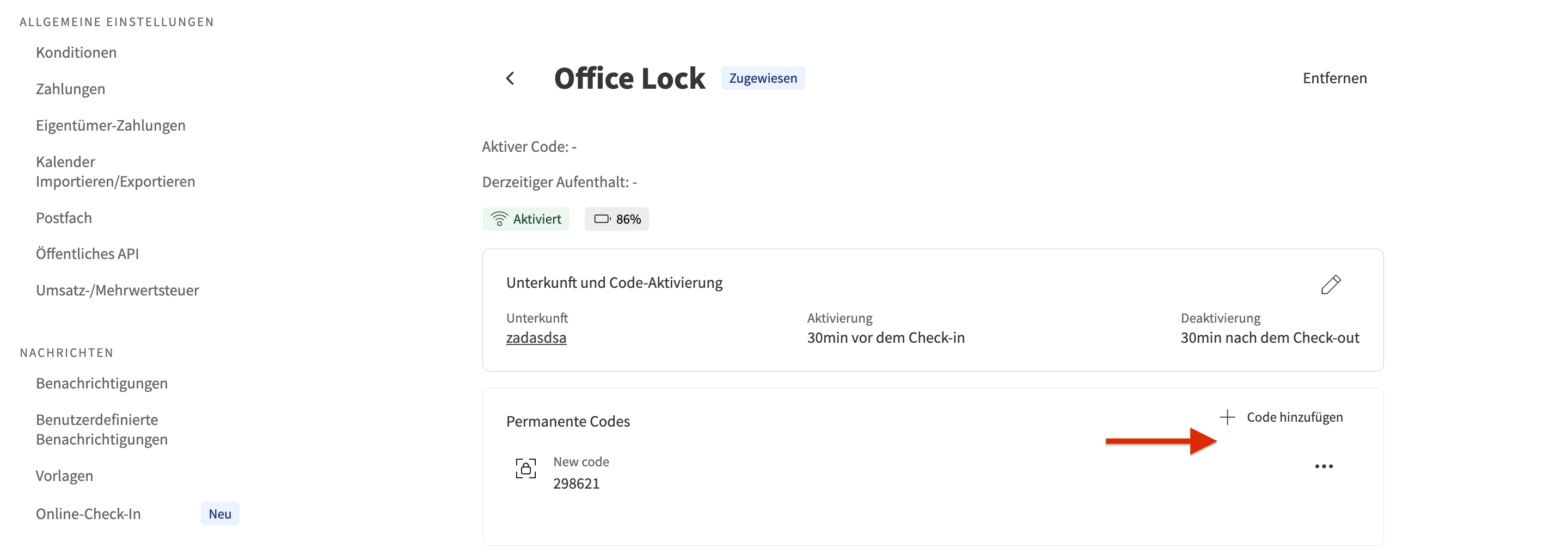The image size is (1568, 555).
Task: Open three-dot menu for New code
Action: (1324, 466)
